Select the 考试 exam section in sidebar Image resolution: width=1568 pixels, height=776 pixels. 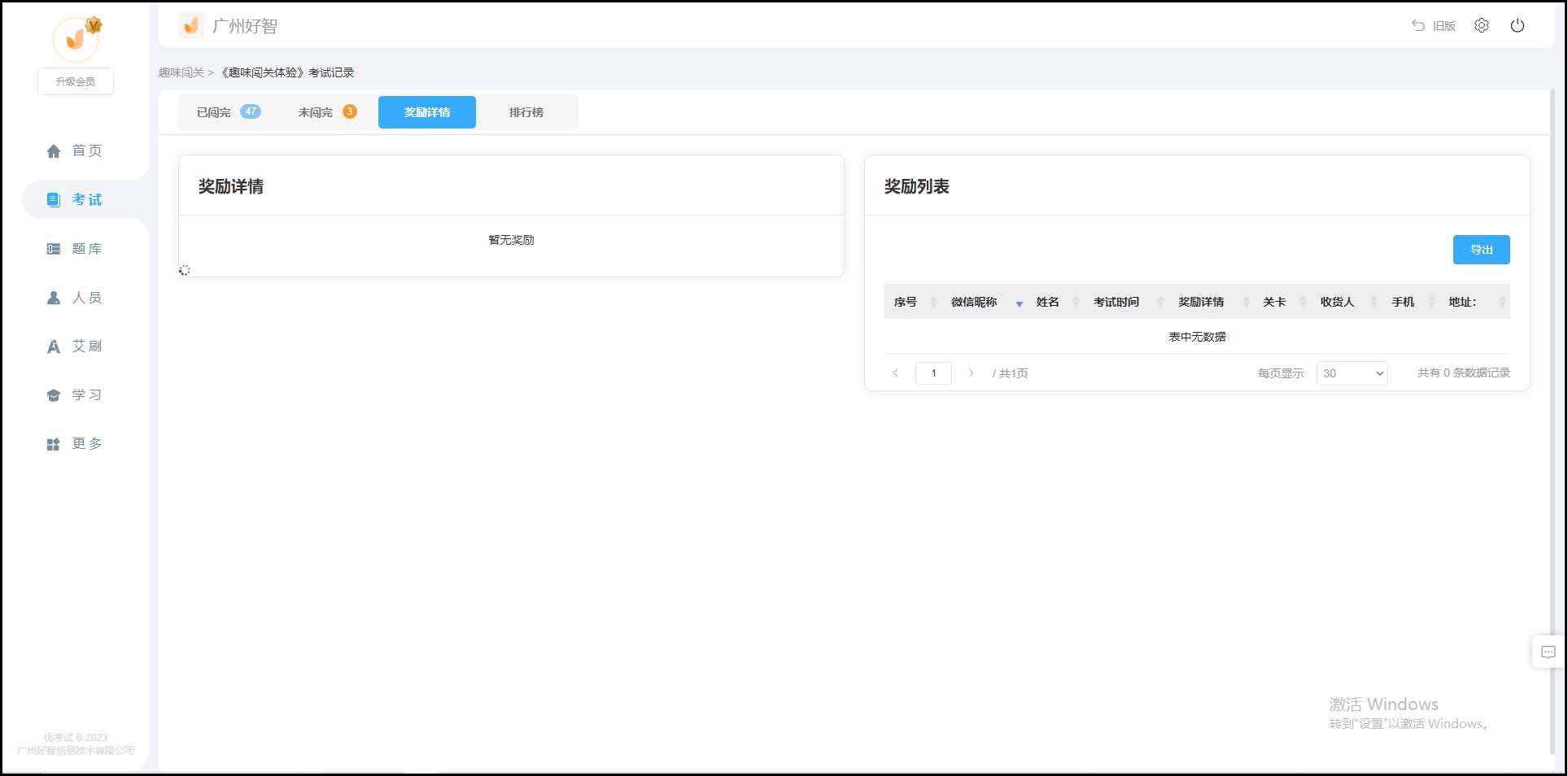pyautogui.click(x=85, y=199)
